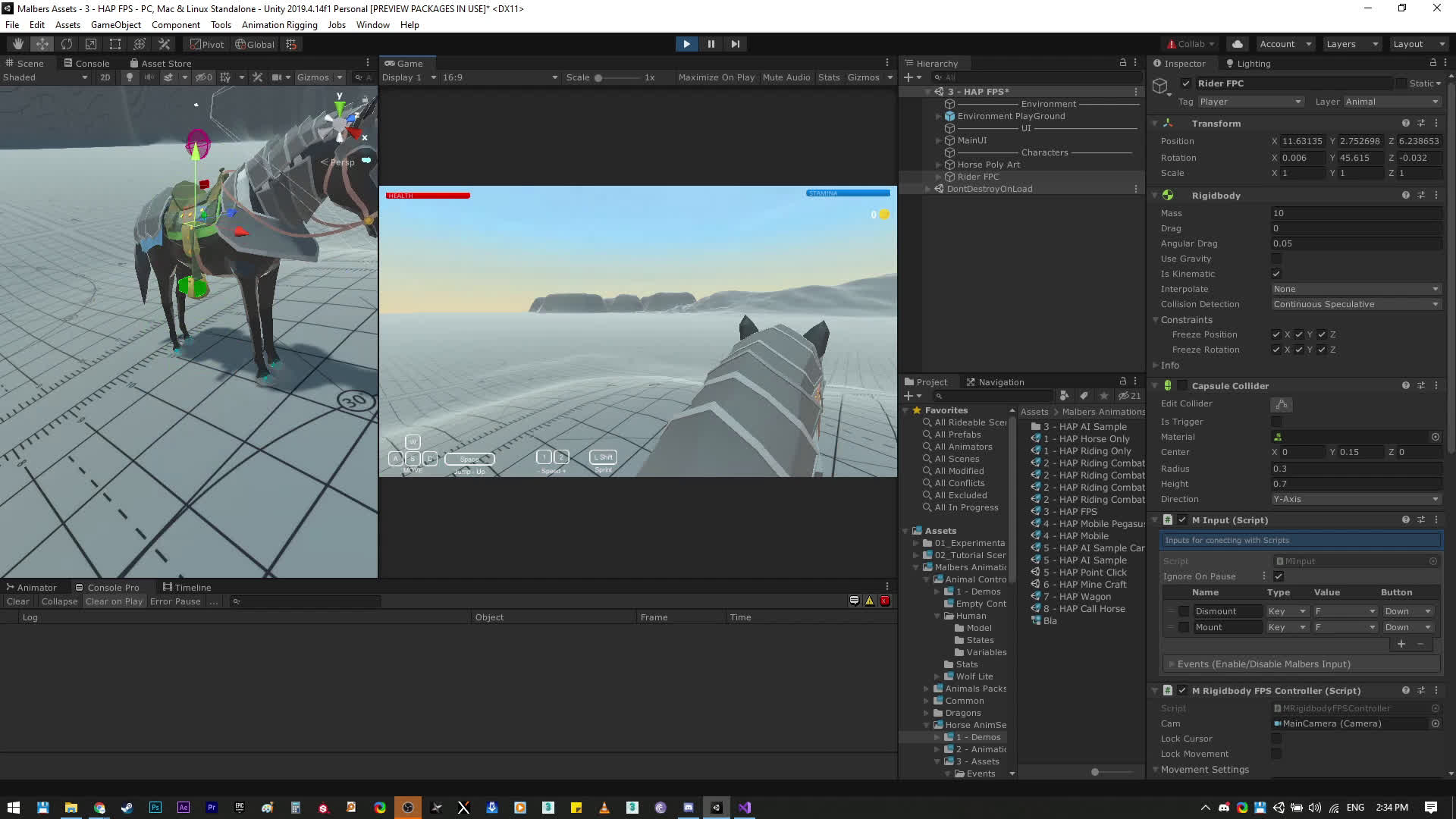This screenshot has height=819, width=1456.
Task: Toggle the console error filter icon
Action: 884,601
